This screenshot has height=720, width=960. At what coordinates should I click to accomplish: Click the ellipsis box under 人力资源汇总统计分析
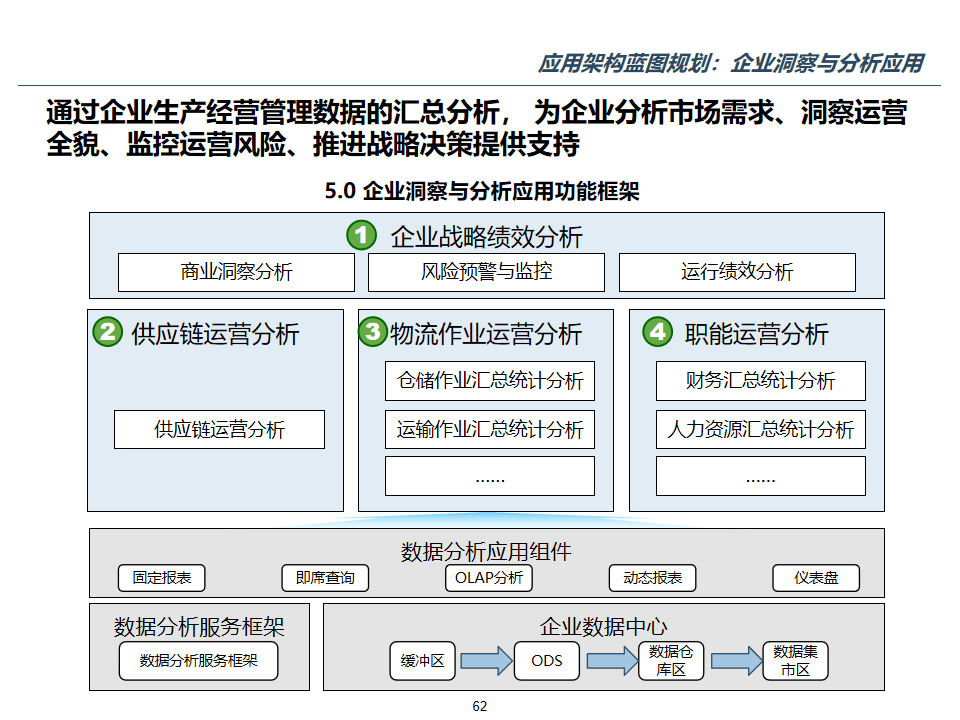point(760,476)
